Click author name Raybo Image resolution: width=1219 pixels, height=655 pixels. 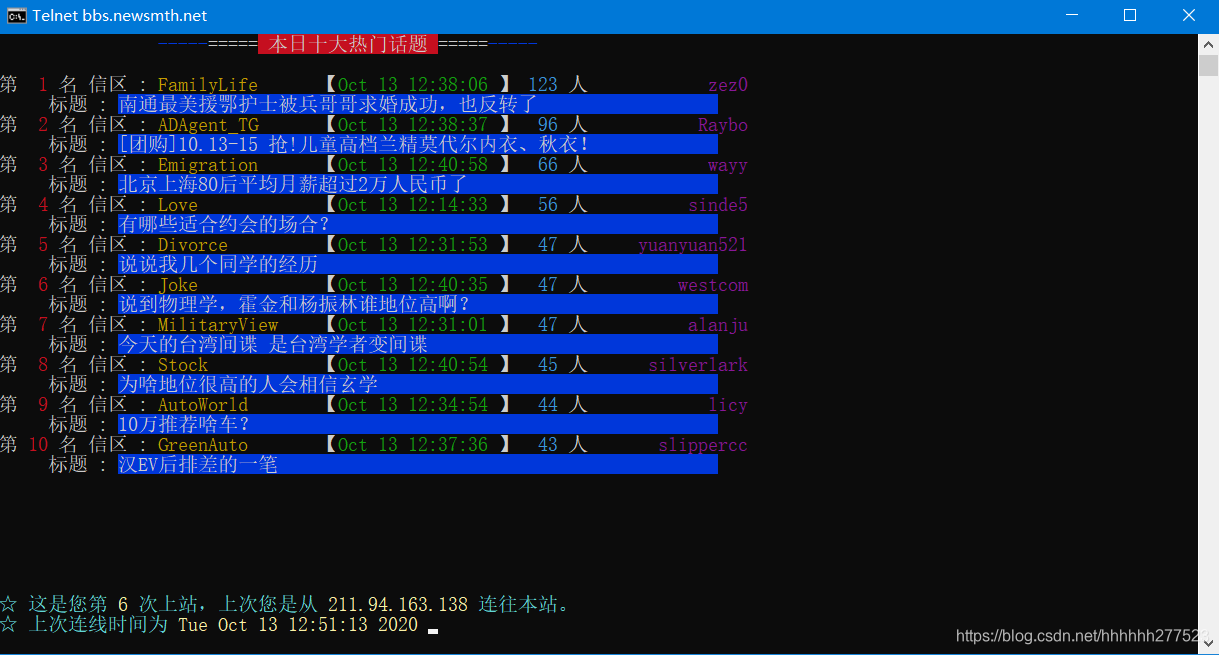[723, 125]
